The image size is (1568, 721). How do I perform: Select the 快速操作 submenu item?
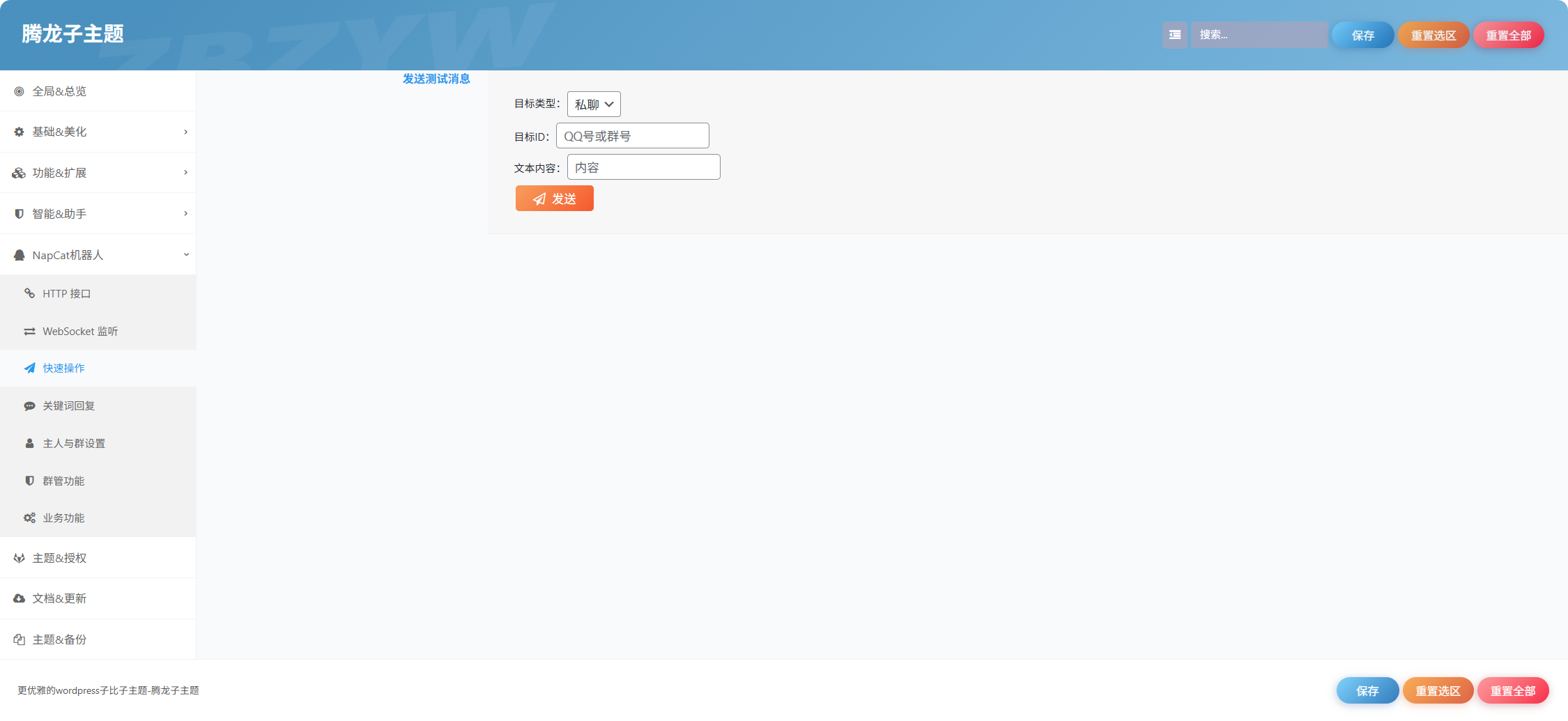click(x=98, y=368)
